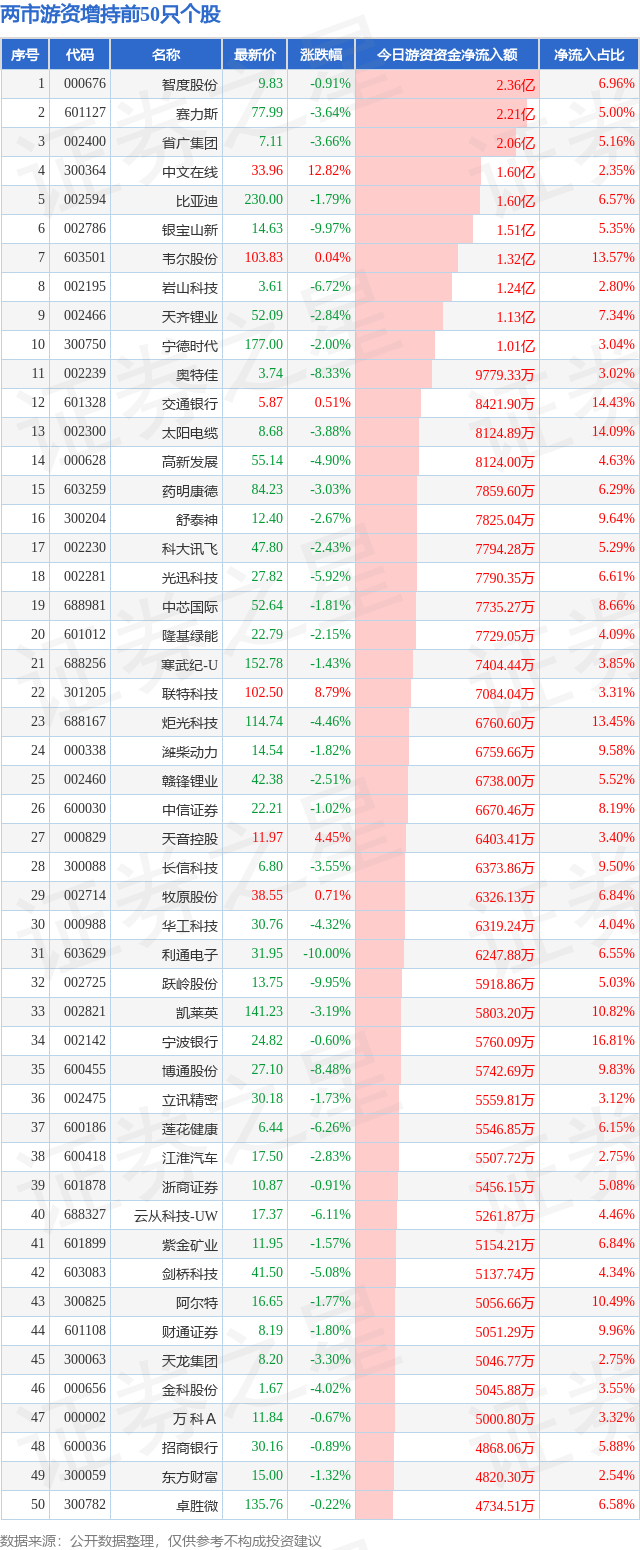Screen dimensions: 640x1550
Task: Select stock name 智度股份
Action: point(190,84)
